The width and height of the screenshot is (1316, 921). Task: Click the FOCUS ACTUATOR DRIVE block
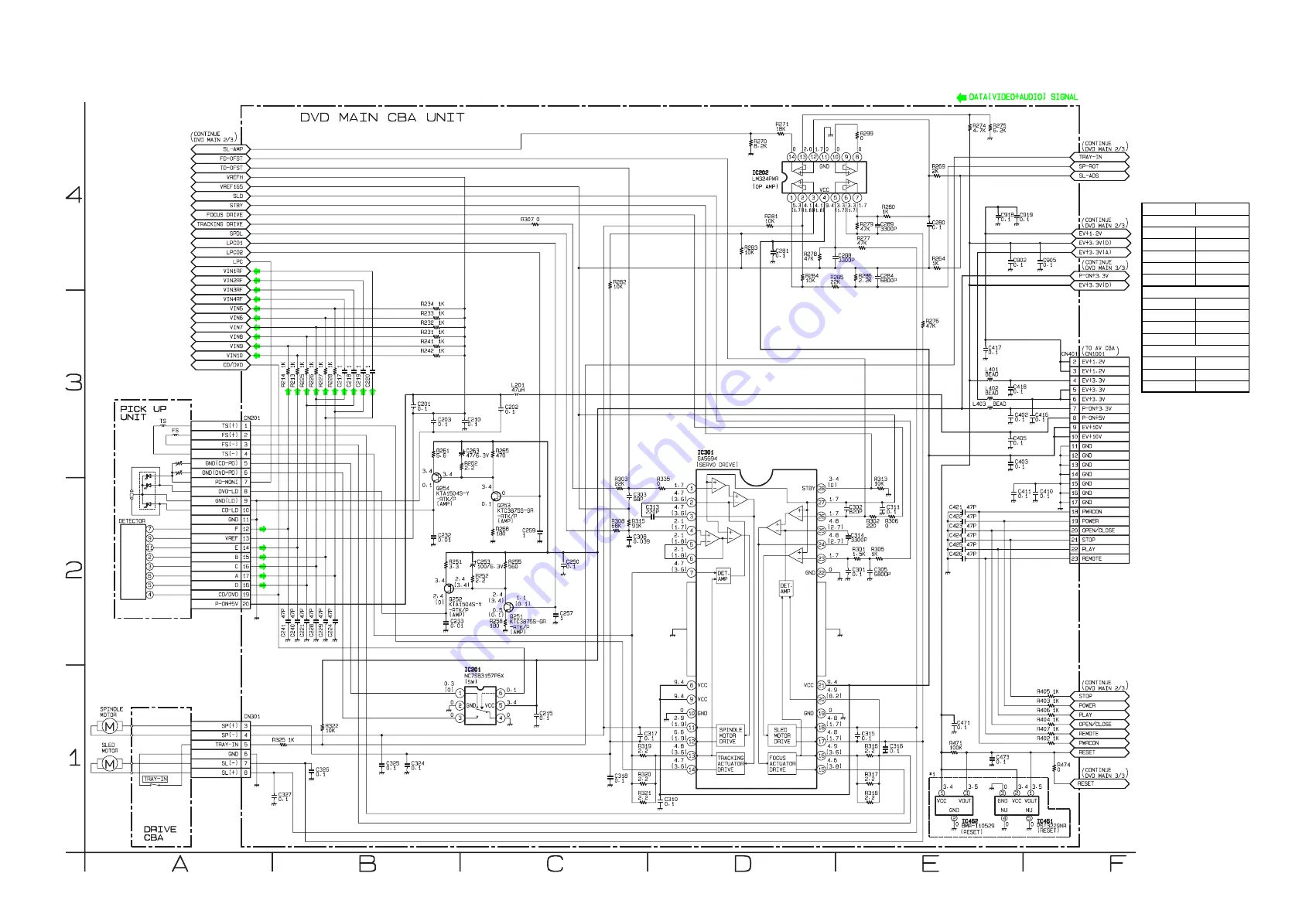pyautogui.click(x=781, y=764)
